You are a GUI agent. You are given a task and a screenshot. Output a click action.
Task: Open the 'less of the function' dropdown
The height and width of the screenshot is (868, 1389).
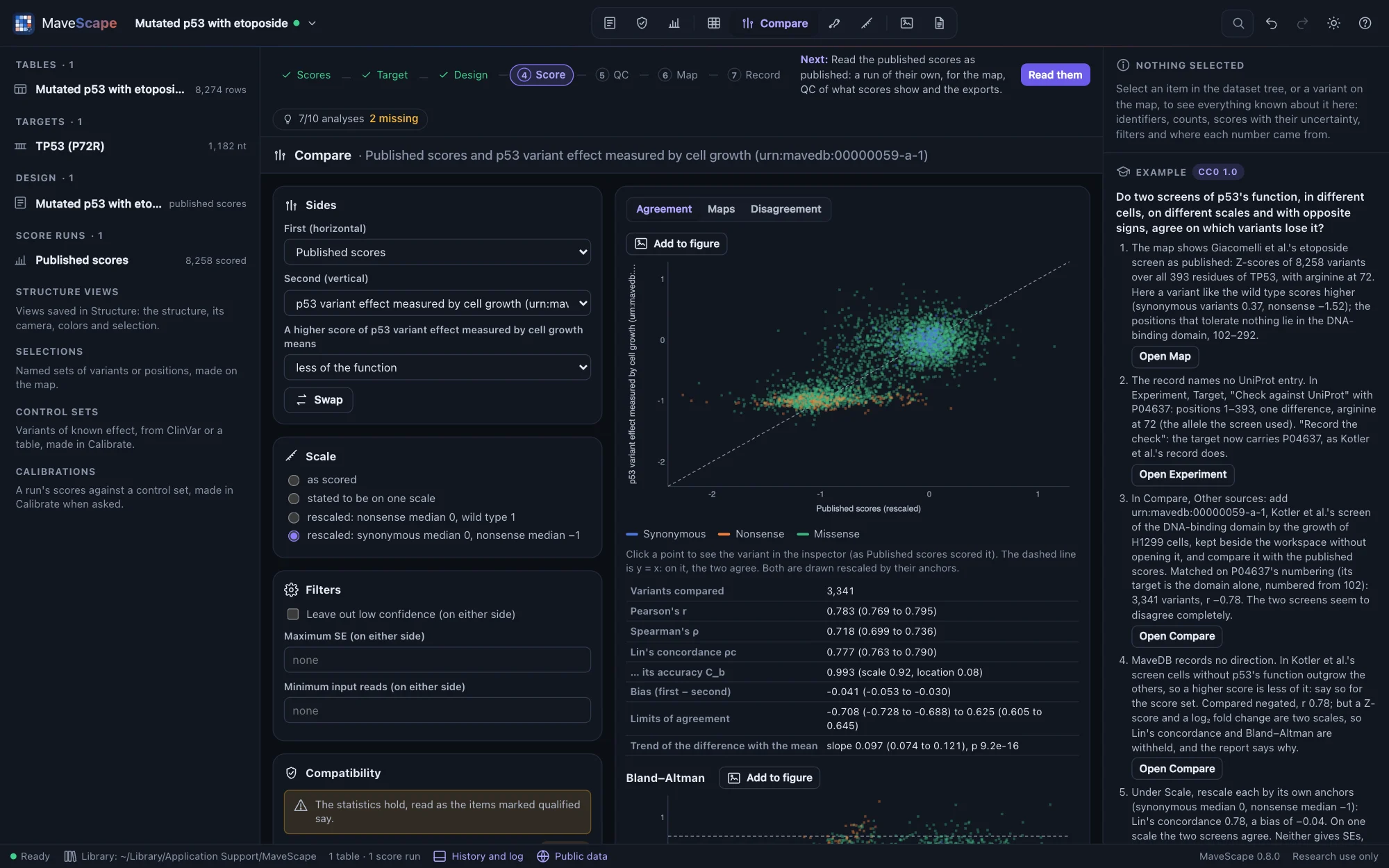438,367
